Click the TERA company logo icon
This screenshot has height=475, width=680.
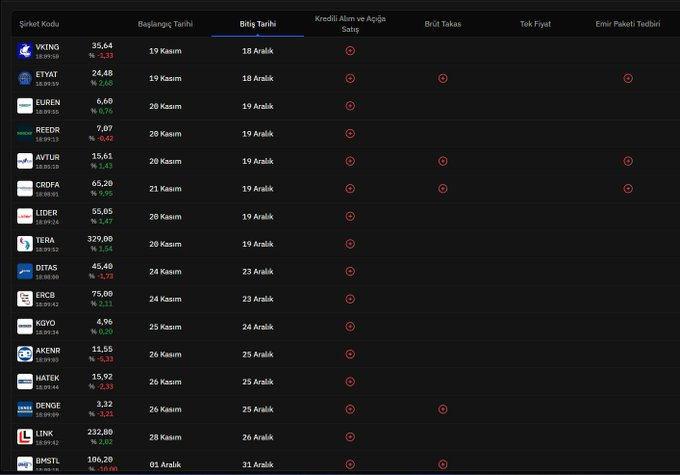click(x=25, y=244)
